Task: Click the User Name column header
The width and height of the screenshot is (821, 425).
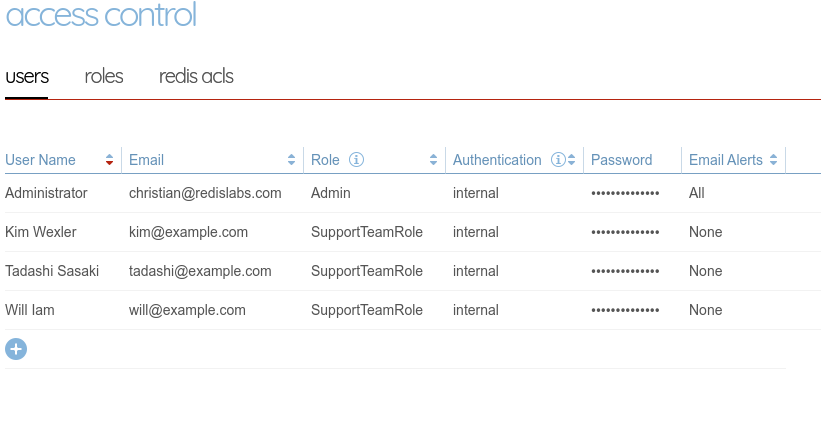Action: pyautogui.click(x=40, y=160)
